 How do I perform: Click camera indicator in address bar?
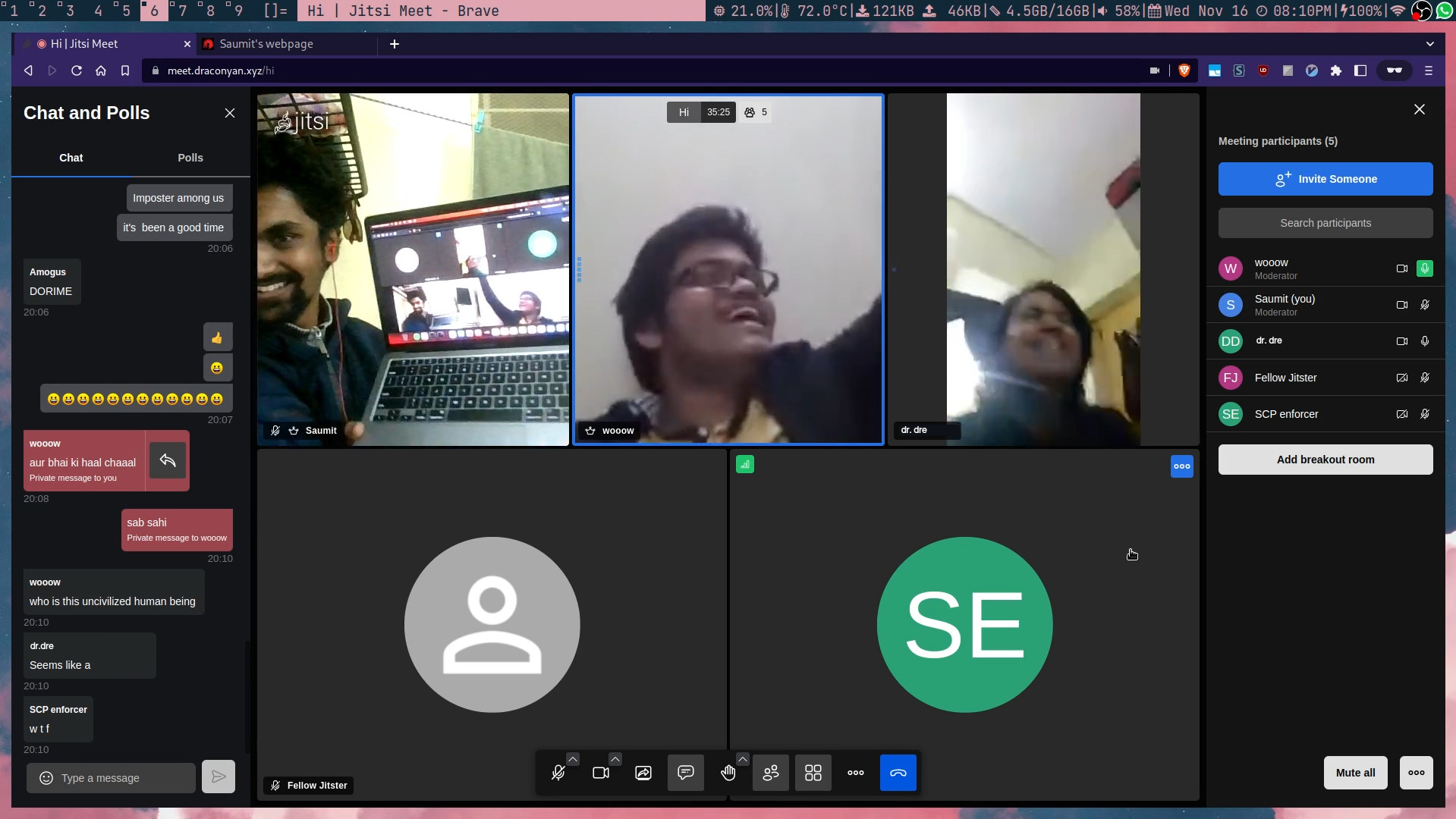(x=1155, y=71)
